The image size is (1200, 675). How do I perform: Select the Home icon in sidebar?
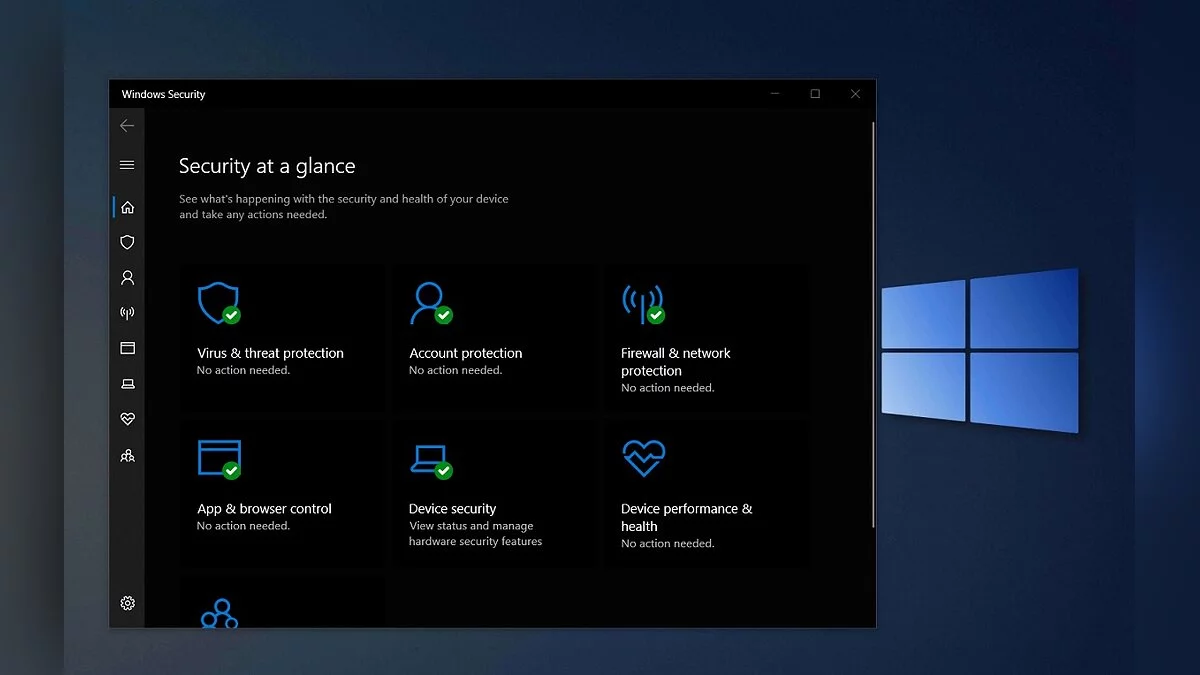(127, 207)
